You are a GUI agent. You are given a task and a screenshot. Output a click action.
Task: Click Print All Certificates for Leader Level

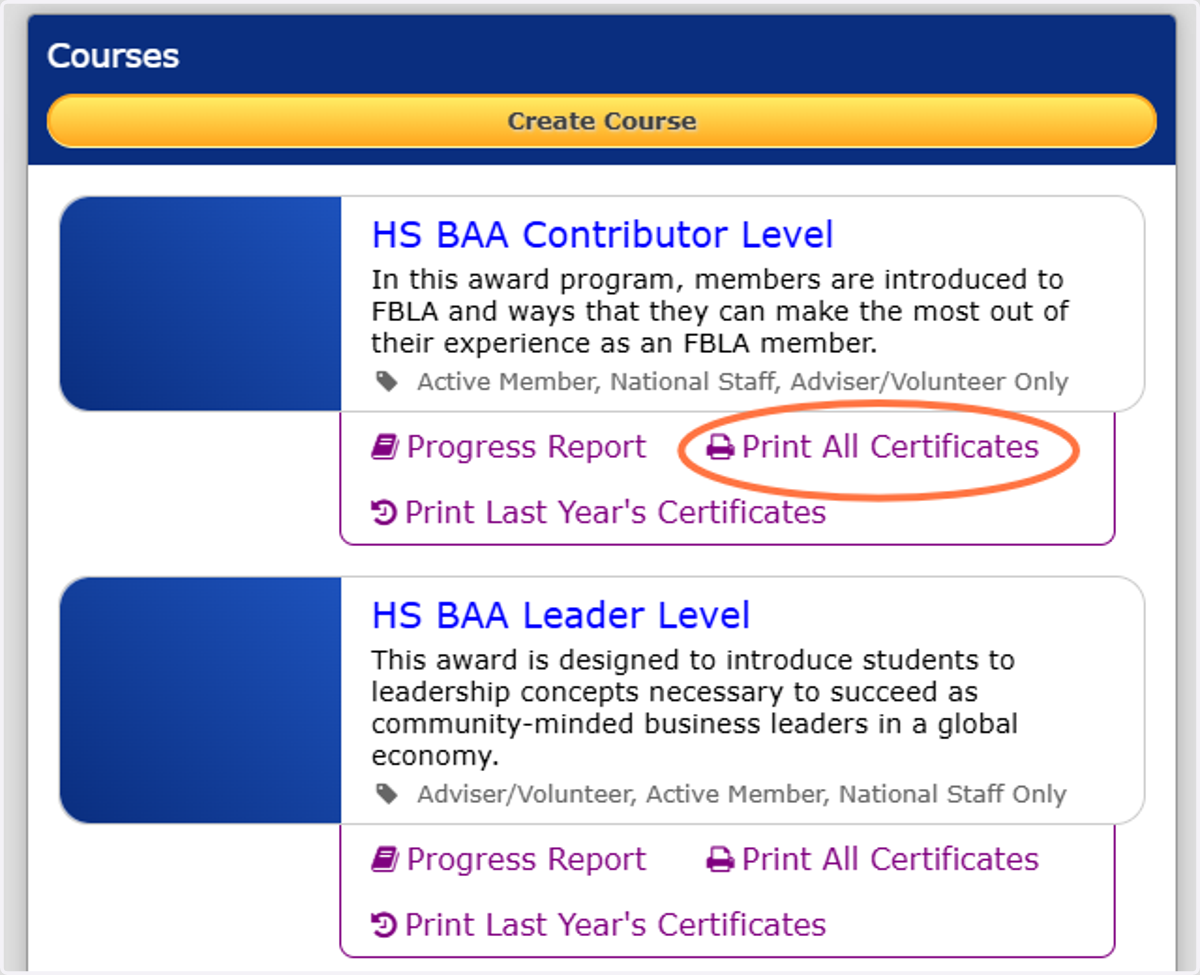[872, 860]
